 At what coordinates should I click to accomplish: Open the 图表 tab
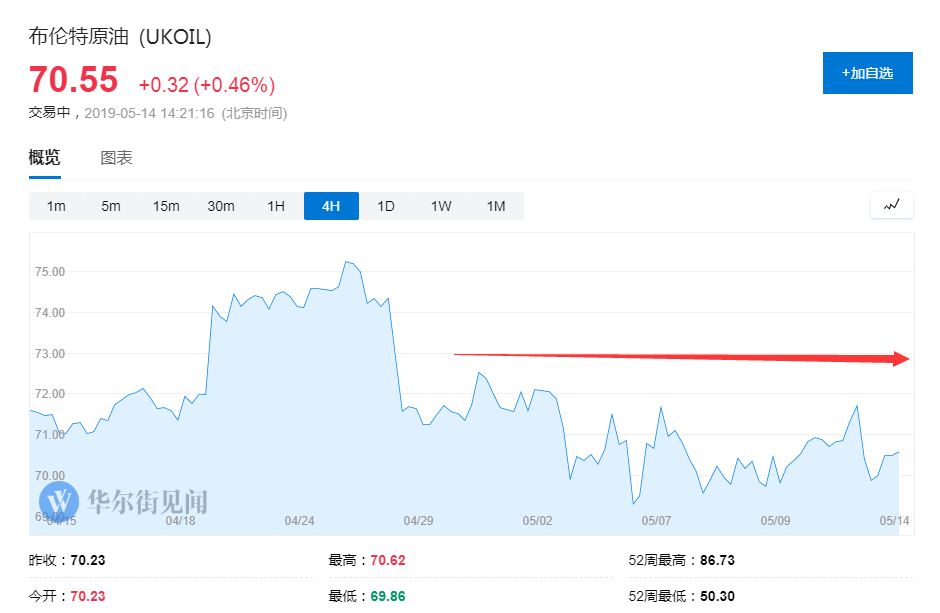[116, 158]
